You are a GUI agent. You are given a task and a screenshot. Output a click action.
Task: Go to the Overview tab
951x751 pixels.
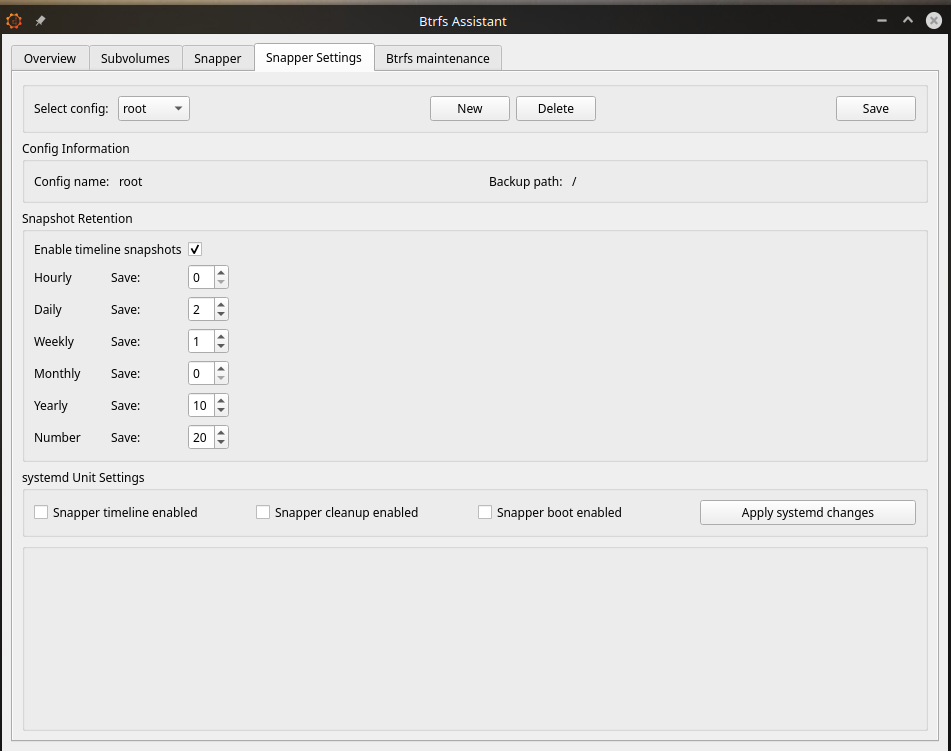tap(50, 58)
